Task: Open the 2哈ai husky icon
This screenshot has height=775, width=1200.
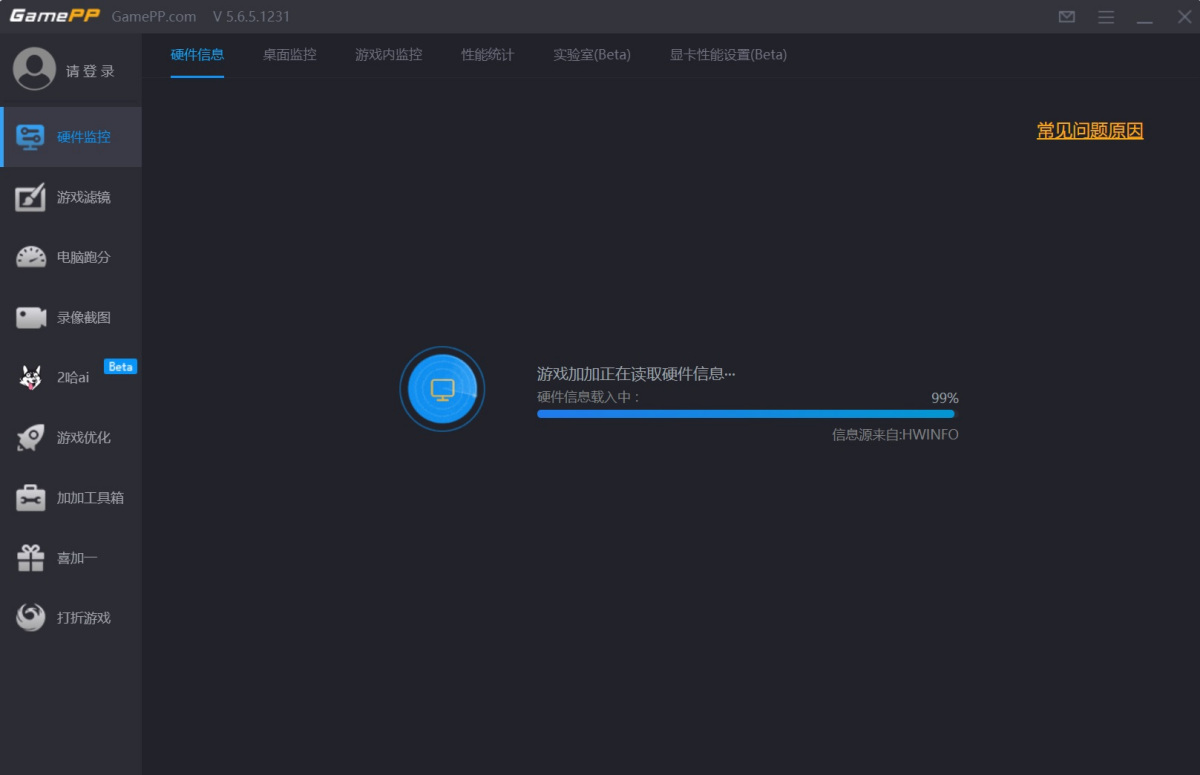Action: coord(31,378)
